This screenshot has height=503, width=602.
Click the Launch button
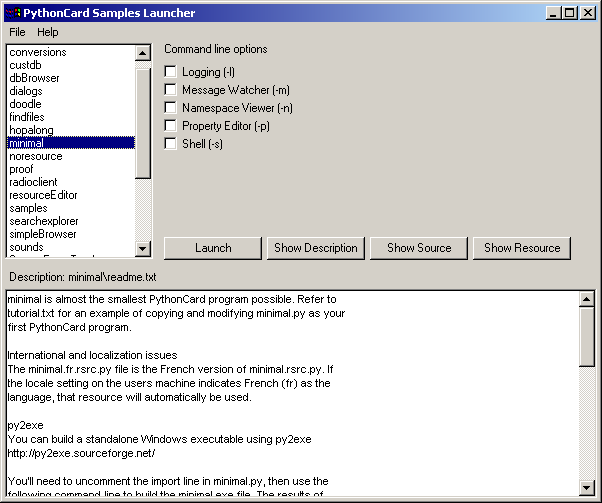pyautogui.click(x=213, y=248)
